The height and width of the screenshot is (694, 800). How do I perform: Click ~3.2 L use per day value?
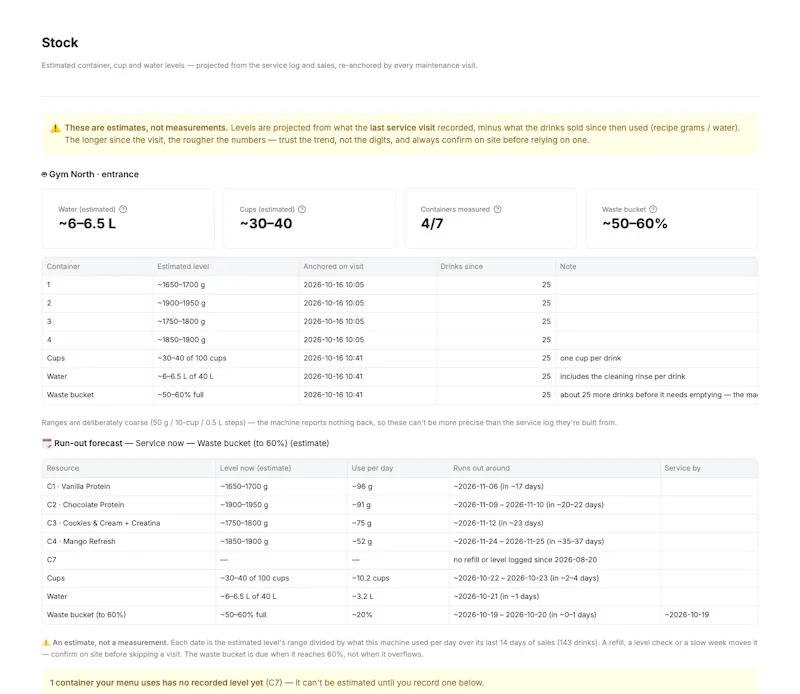[x=362, y=597]
